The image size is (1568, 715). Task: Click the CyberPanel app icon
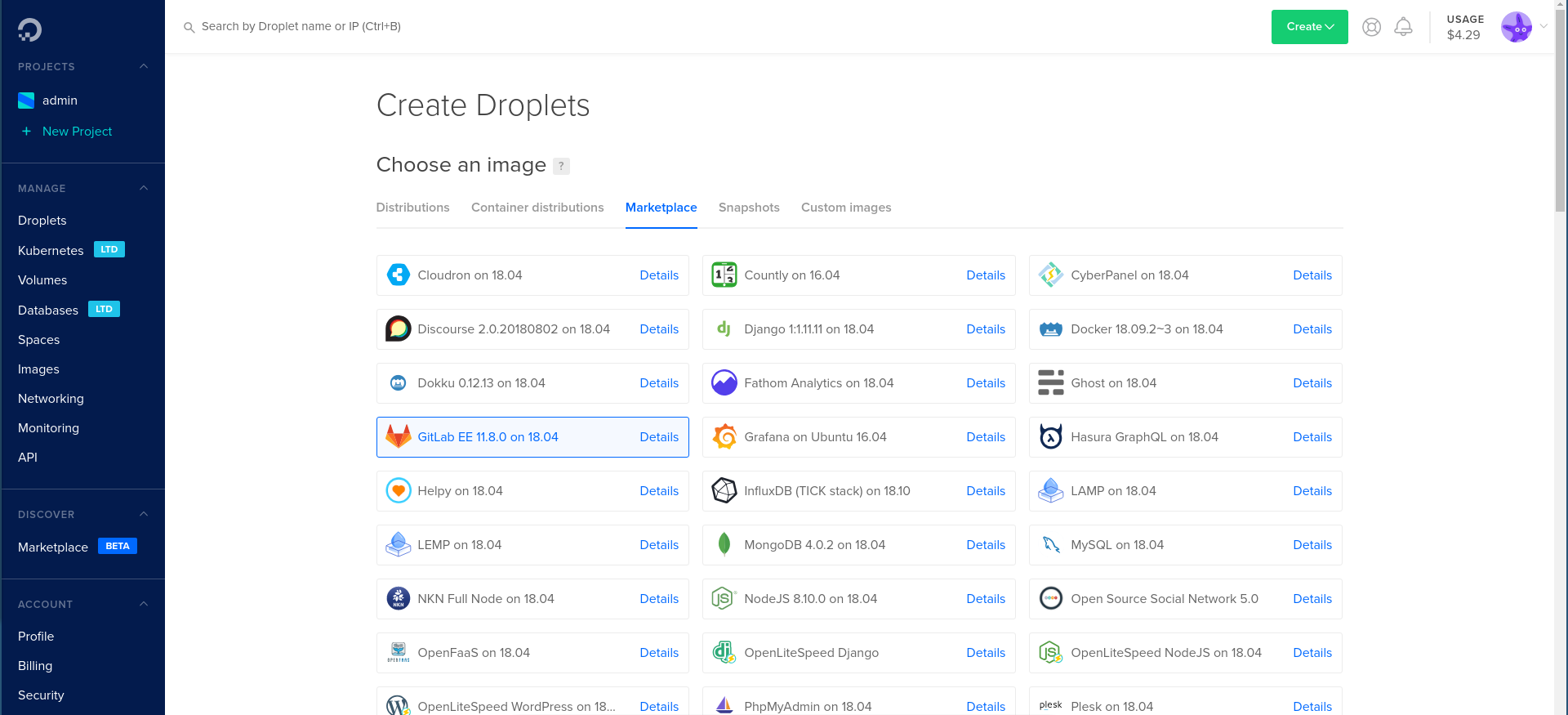(1051, 275)
